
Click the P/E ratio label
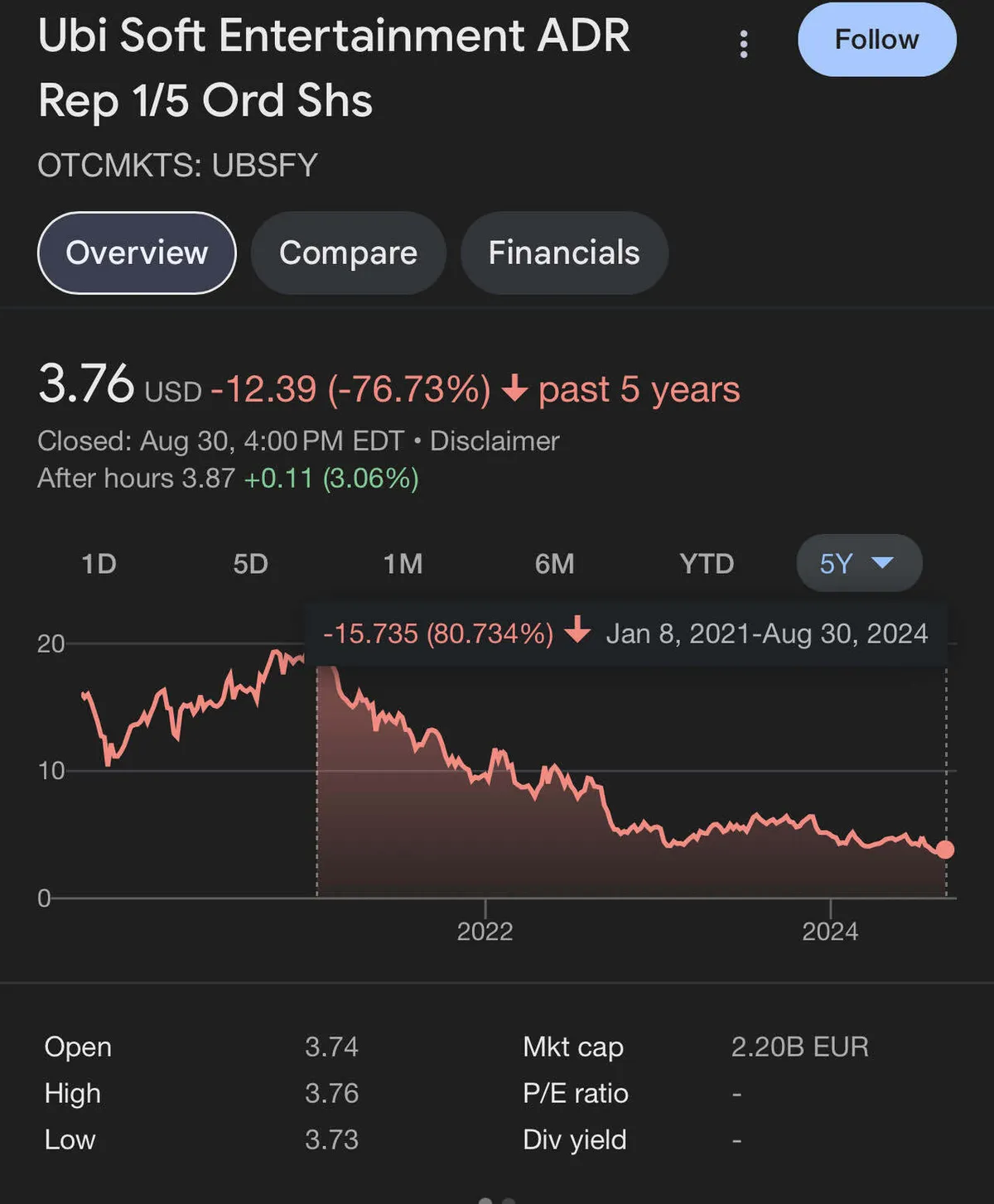pos(575,1093)
